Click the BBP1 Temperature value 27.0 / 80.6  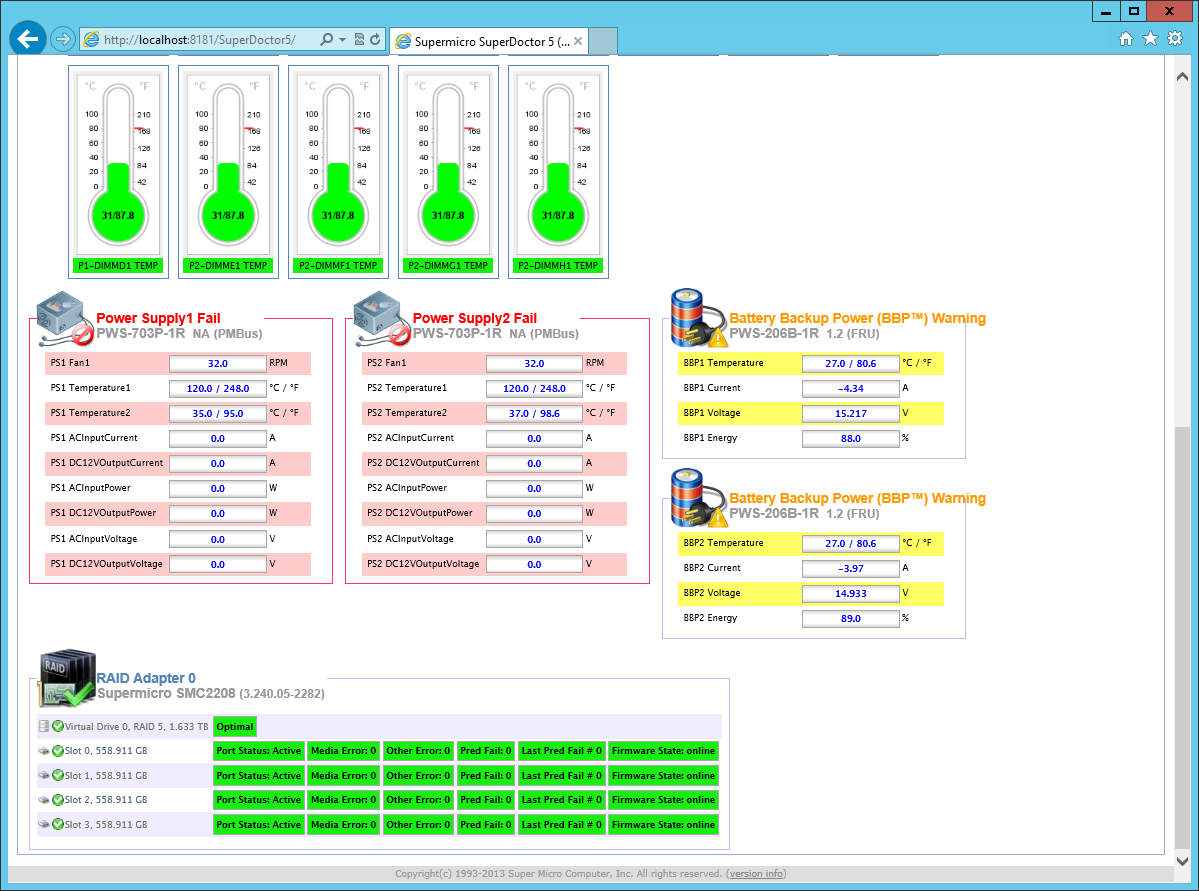tap(850, 363)
